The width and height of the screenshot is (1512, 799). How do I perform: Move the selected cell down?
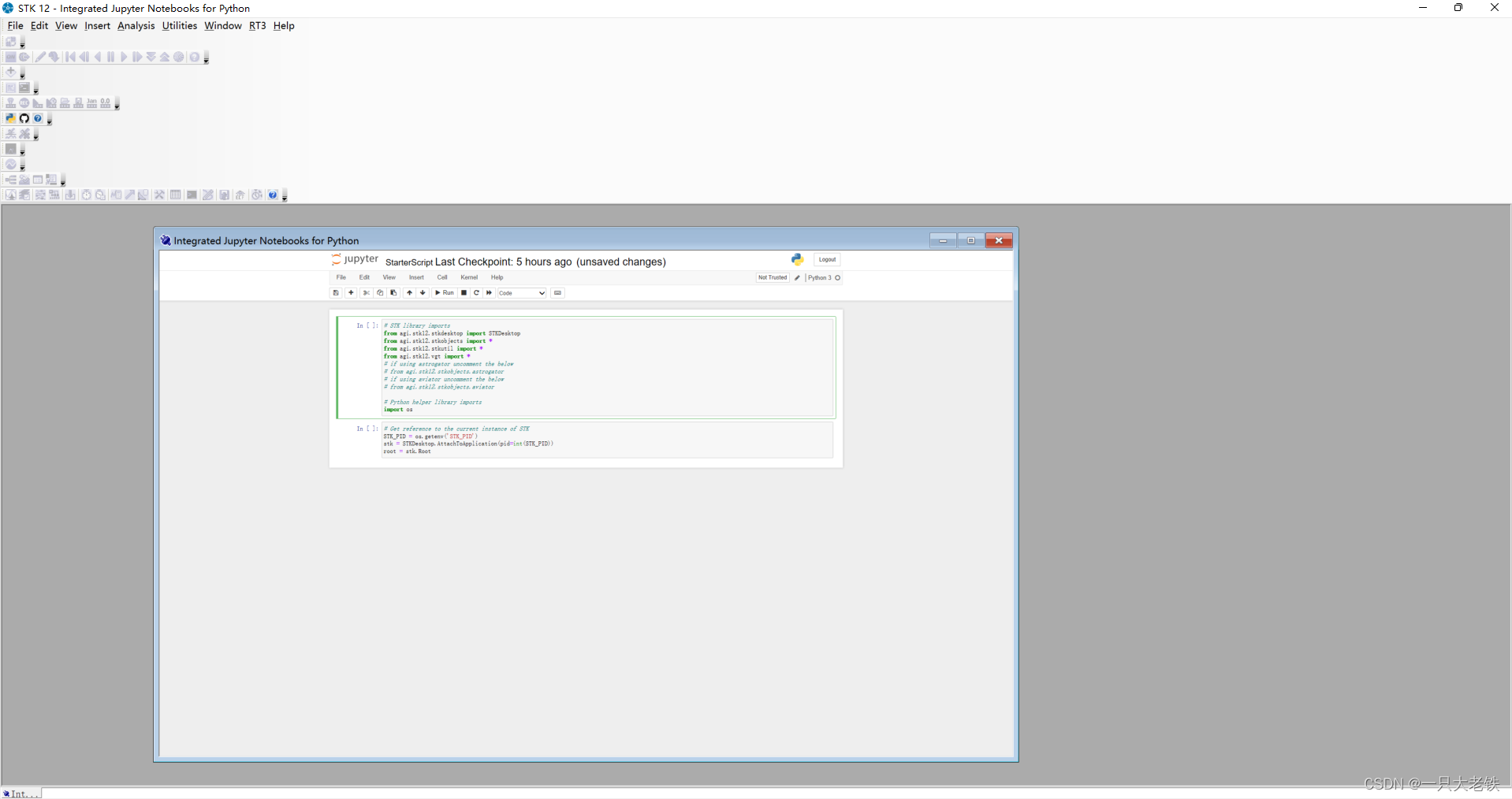[x=423, y=293]
